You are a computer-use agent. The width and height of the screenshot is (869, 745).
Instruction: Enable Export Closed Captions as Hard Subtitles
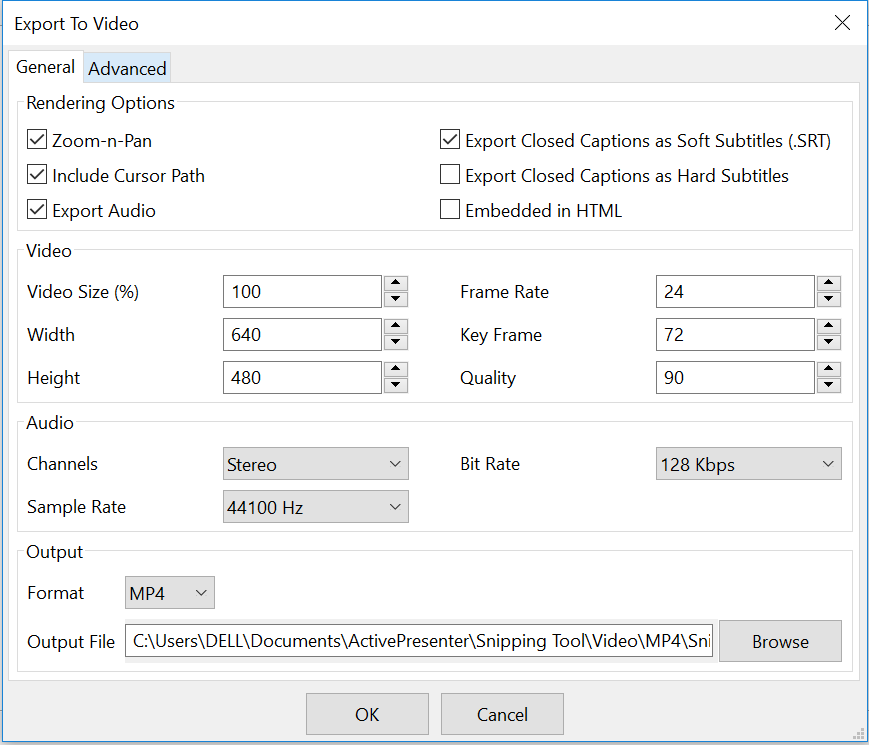coord(450,176)
